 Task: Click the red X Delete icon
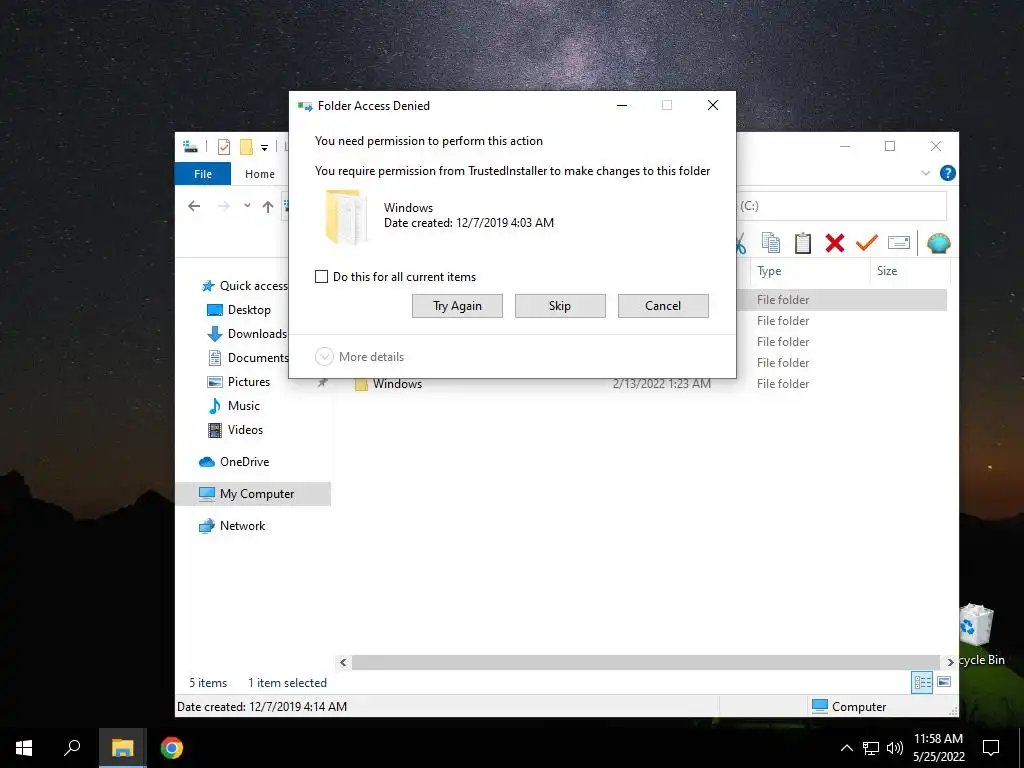pos(835,243)
